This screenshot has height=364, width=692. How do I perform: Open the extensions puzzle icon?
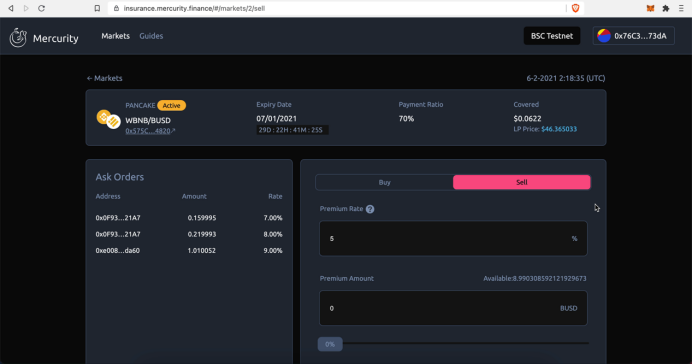666,8
